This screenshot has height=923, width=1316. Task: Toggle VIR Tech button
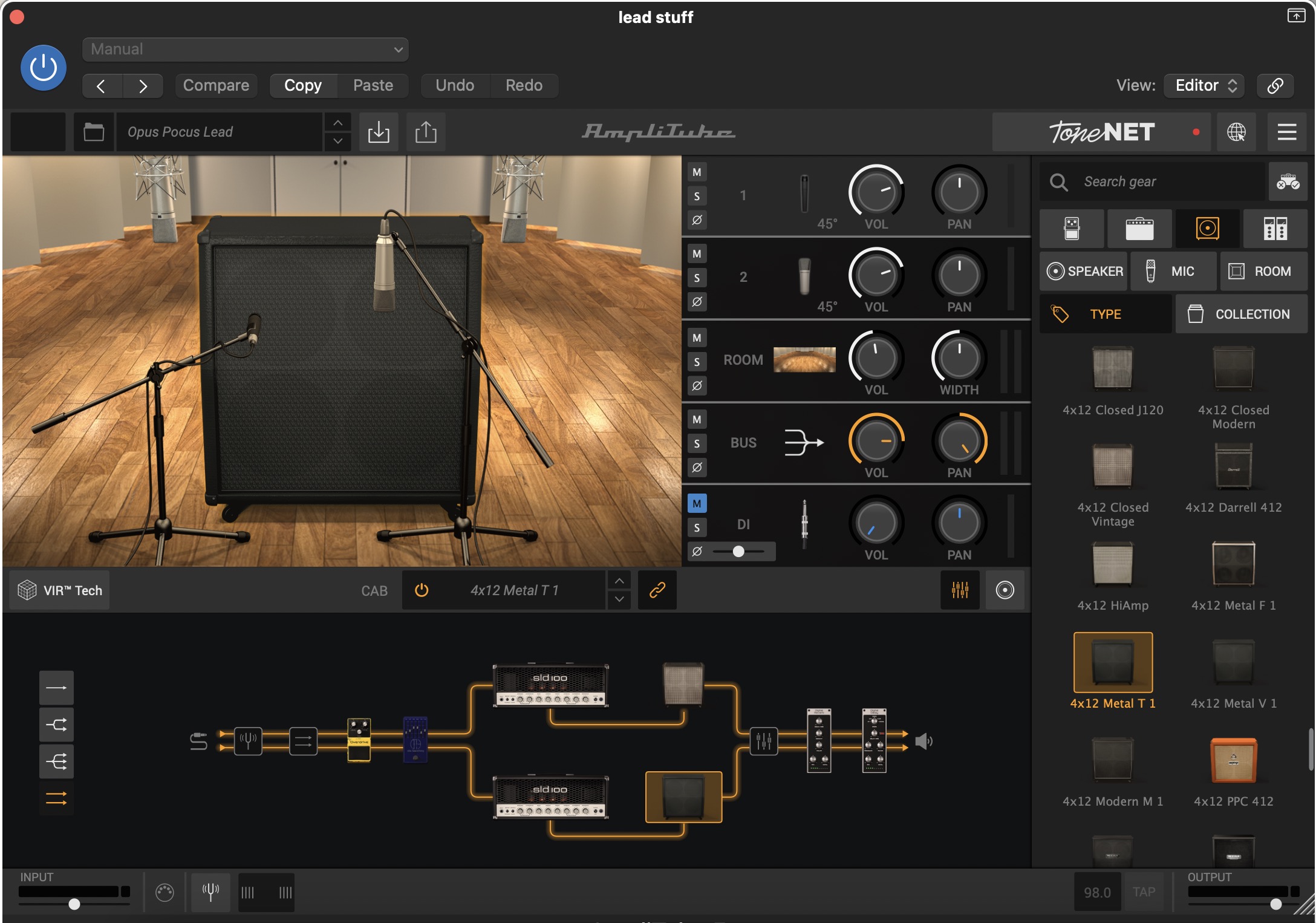pyautogui.click(x=60, y=590)
